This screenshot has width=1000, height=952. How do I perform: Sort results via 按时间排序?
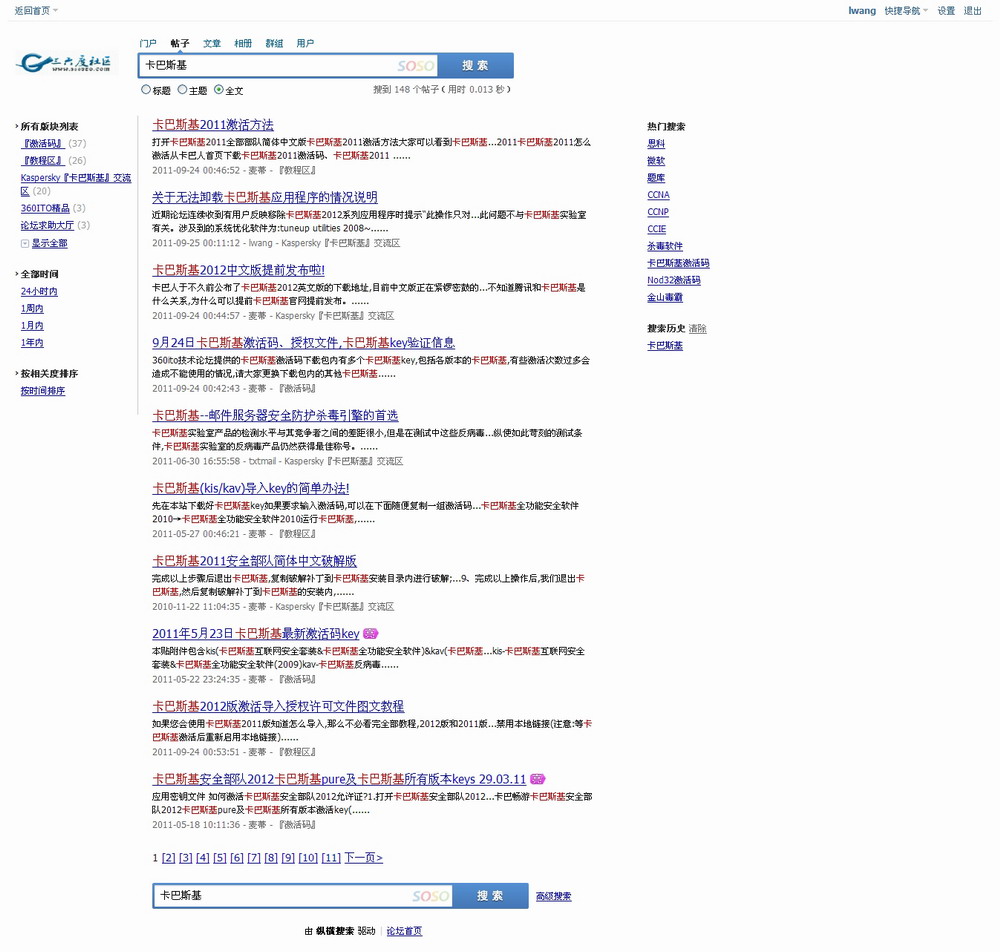[43, 391]
